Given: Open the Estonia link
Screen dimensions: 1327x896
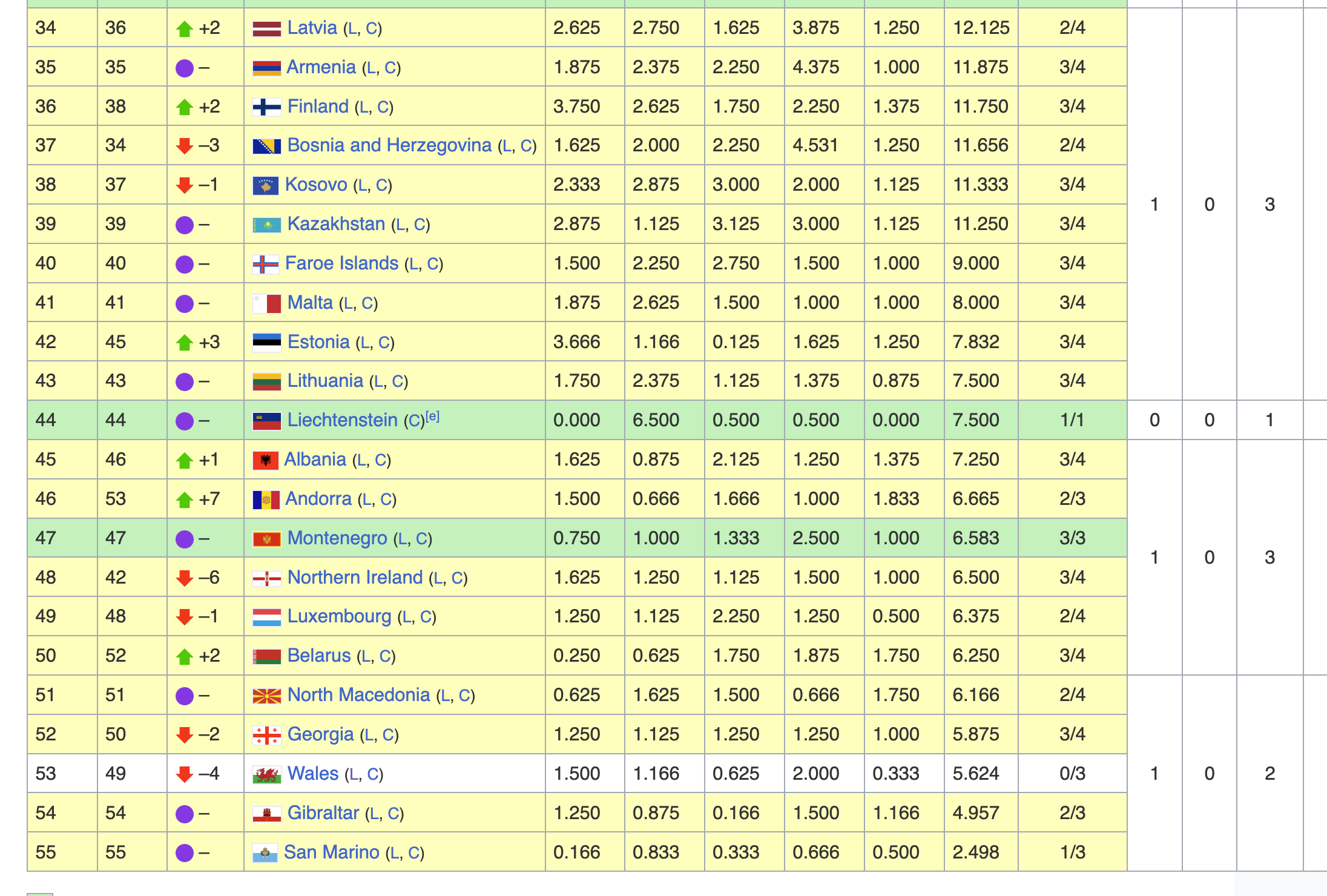Looking at the screenshot, I should click(318, 342).
